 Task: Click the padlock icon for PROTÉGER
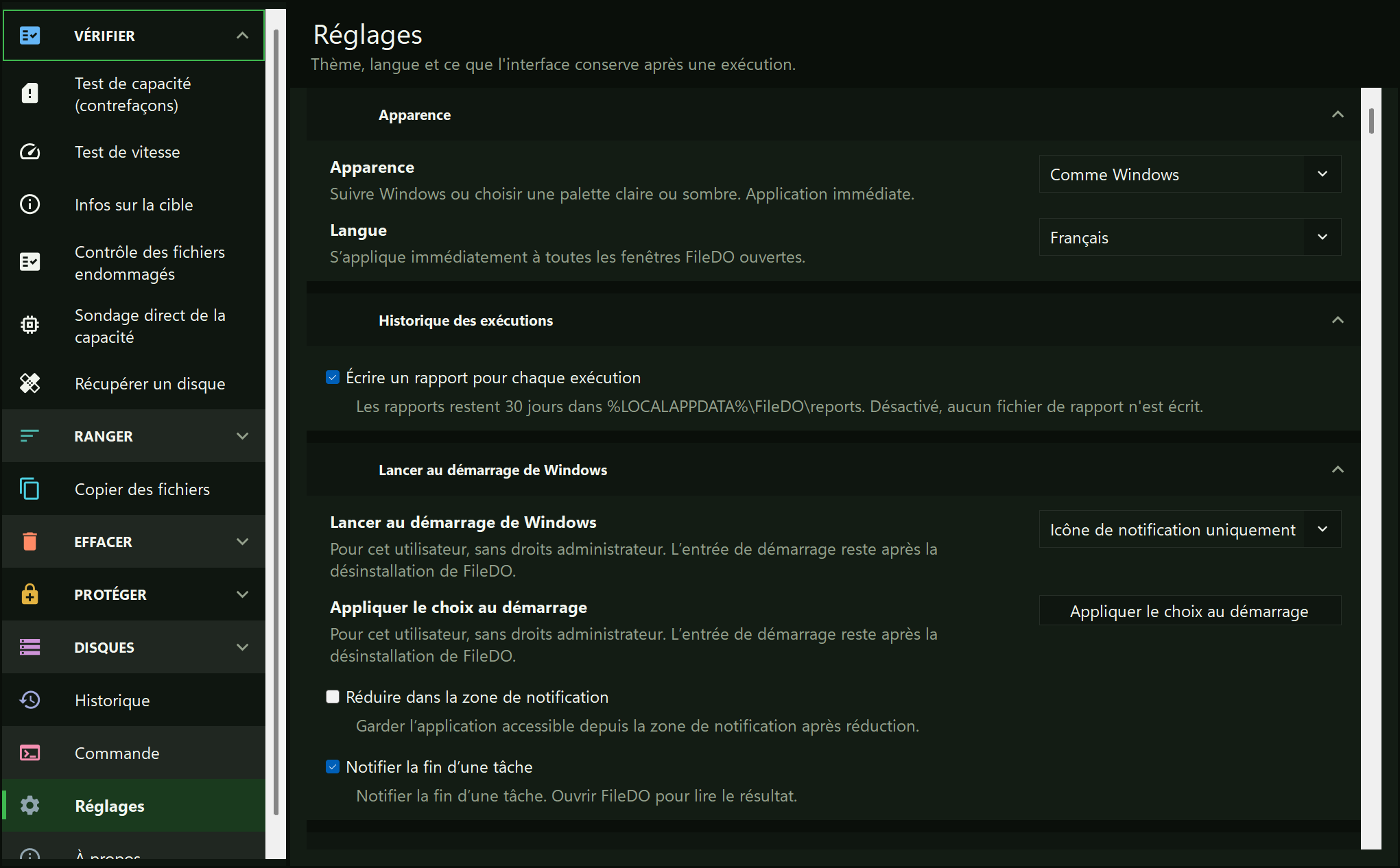pos(30,594)
